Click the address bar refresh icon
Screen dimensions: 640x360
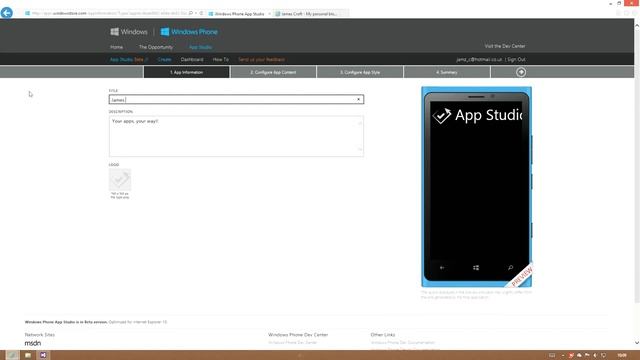(201, 13)
